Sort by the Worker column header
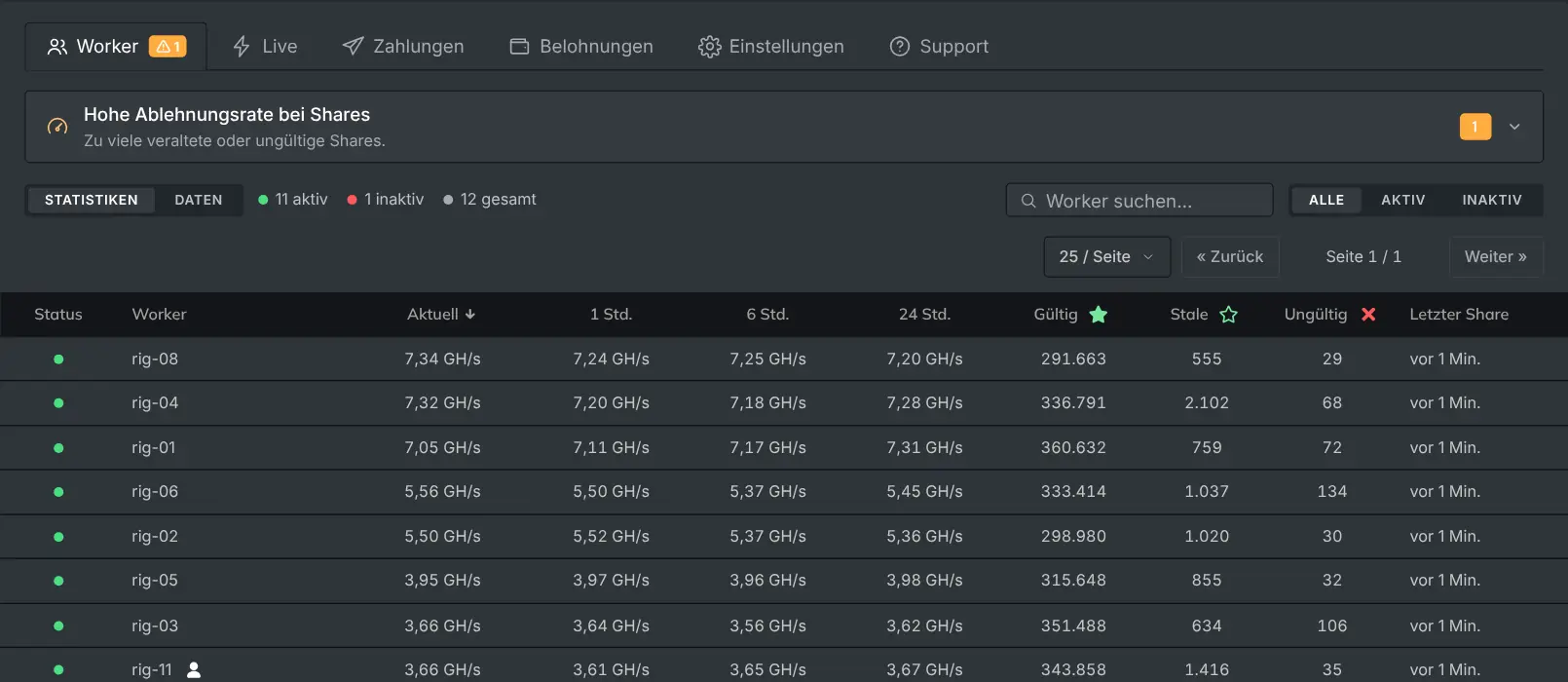 coord(159,315)
